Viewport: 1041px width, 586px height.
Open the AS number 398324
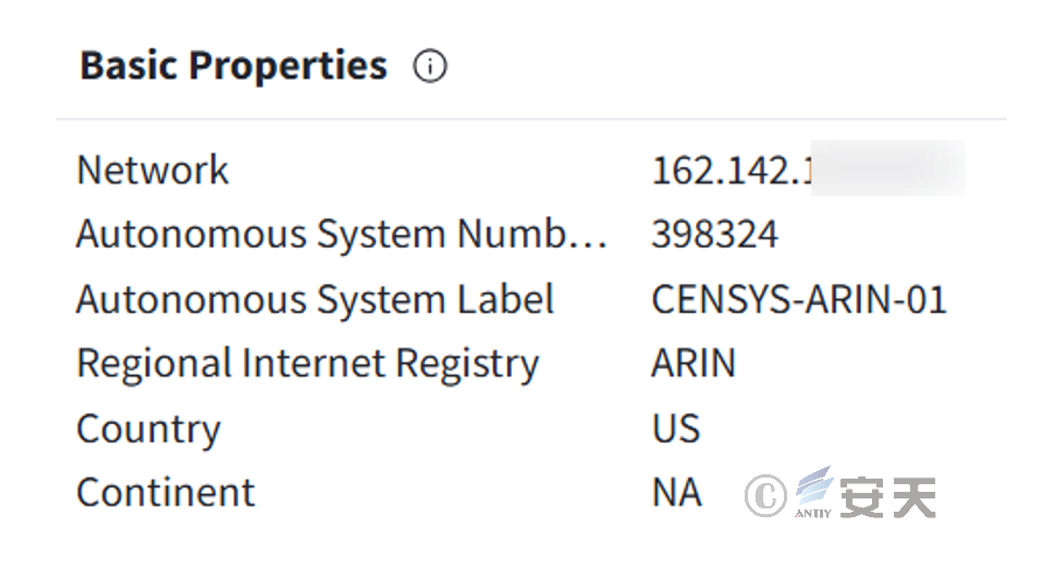click(714, 235)
